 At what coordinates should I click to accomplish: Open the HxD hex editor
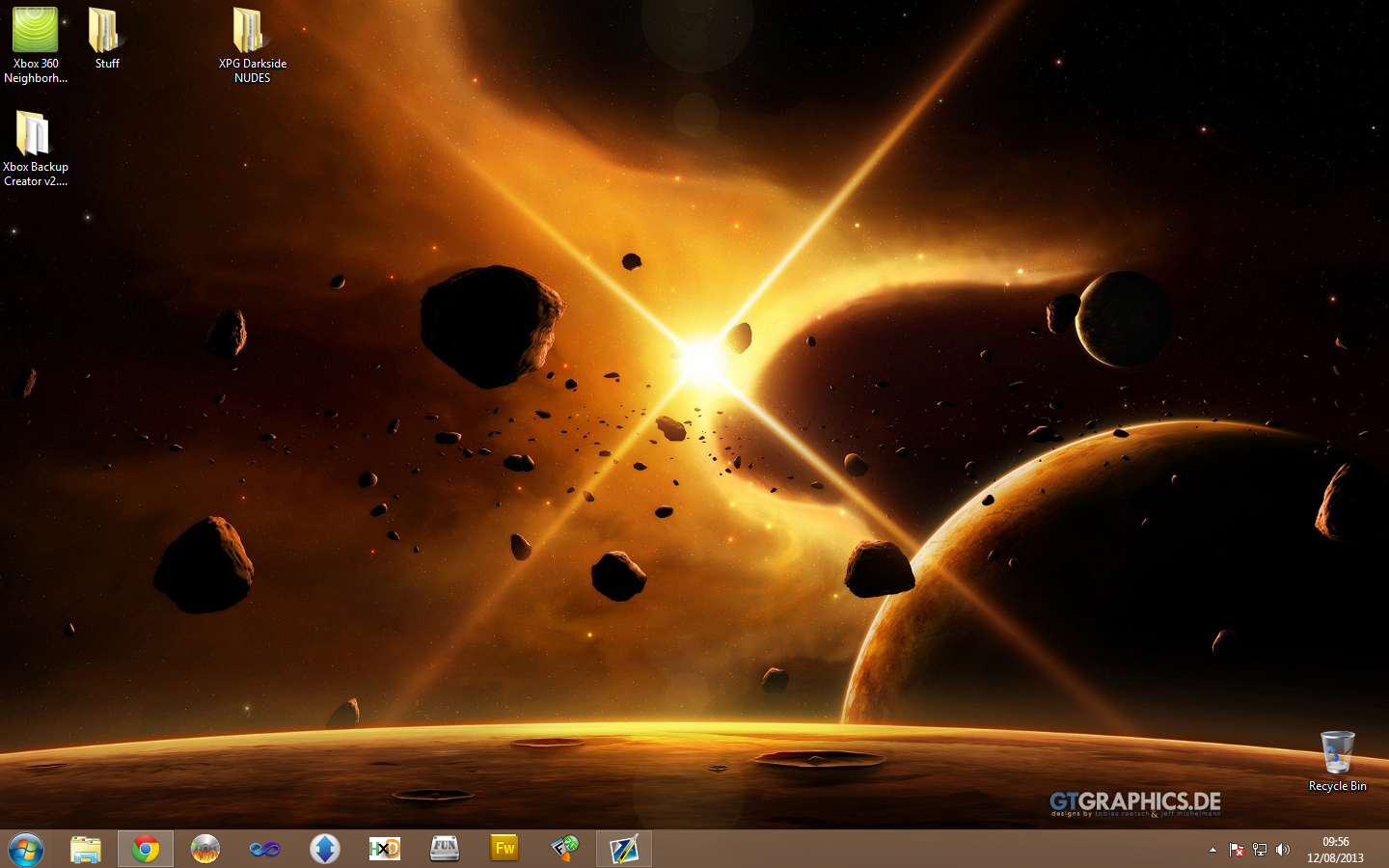(x=385, y=849)
